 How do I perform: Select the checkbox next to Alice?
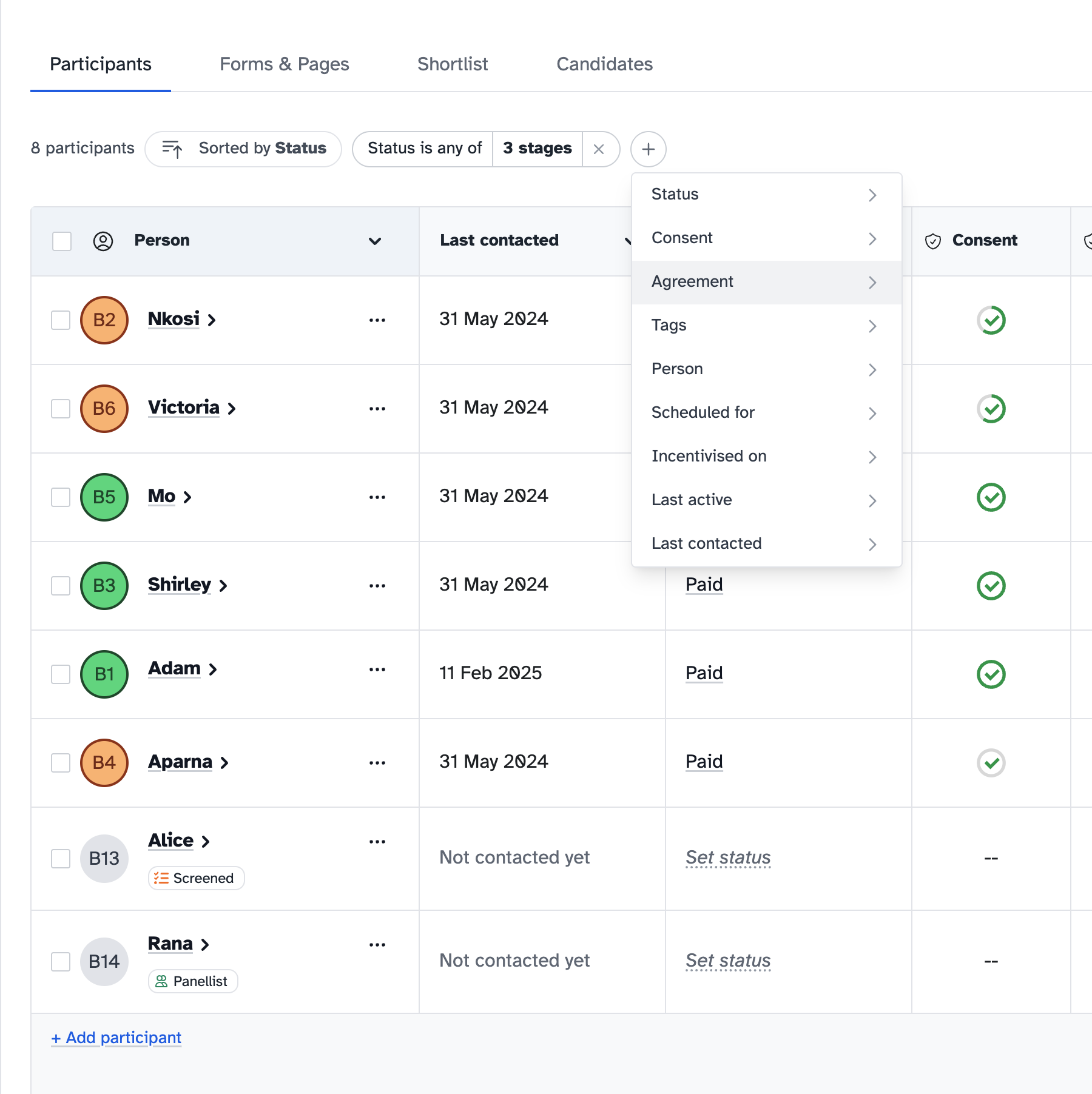(x=61, y=858)
